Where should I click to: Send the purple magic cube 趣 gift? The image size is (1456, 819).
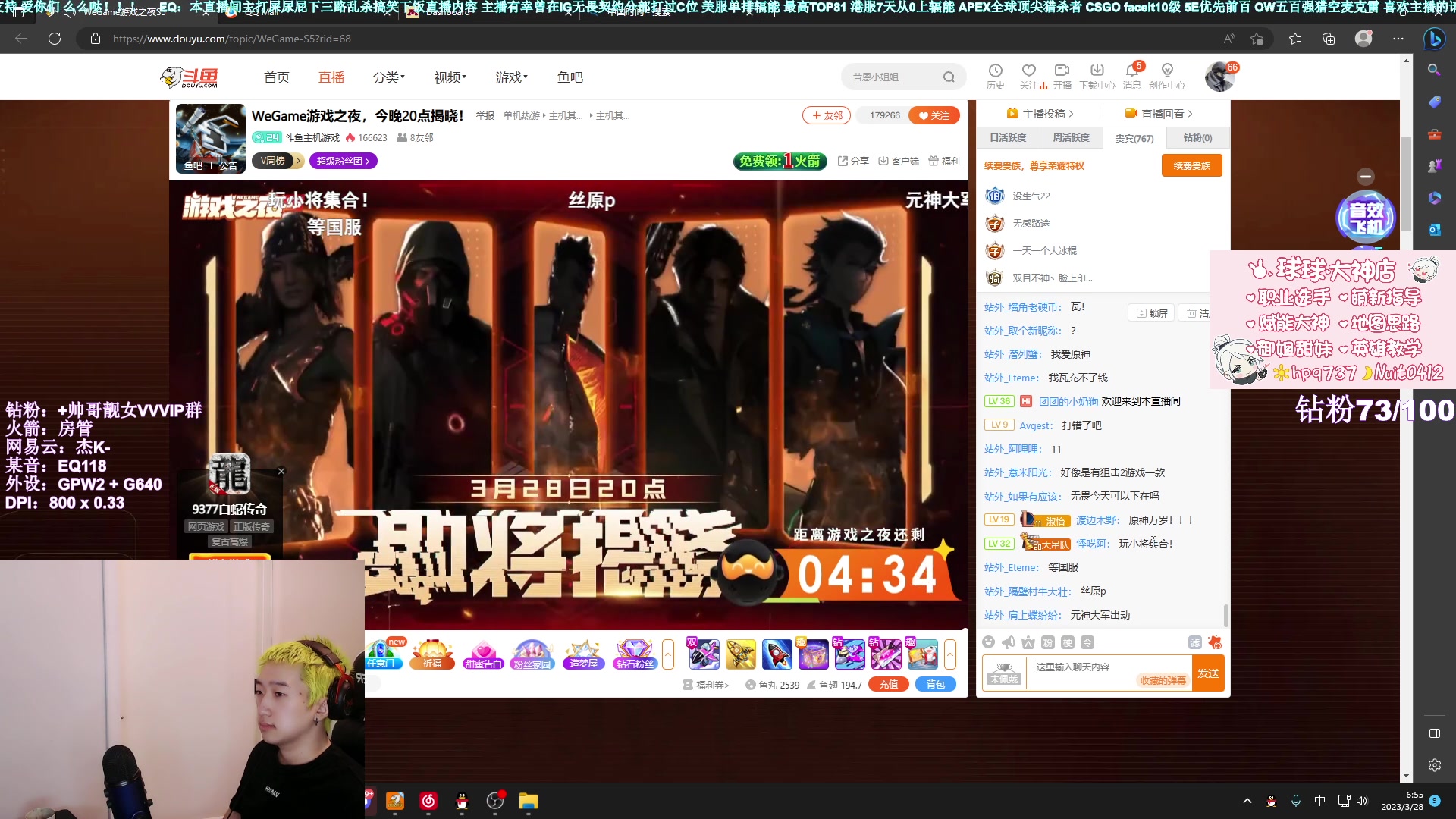coord(813,654)
